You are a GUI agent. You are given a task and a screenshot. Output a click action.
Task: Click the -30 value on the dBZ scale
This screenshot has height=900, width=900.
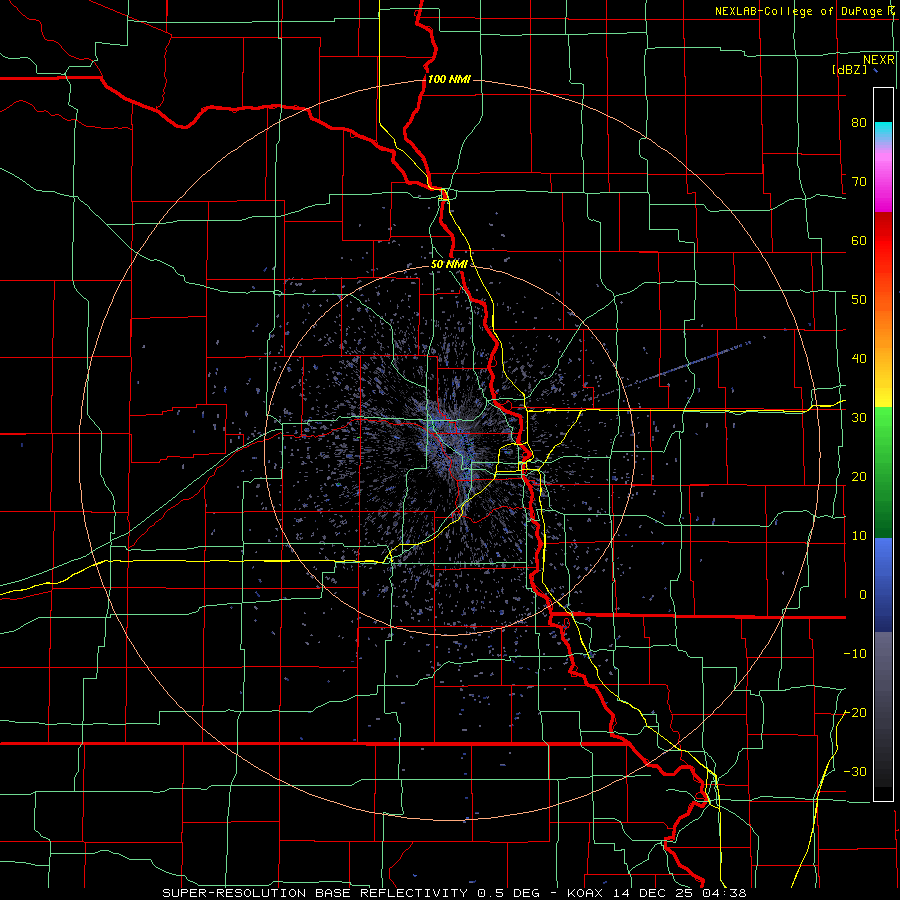855,771
